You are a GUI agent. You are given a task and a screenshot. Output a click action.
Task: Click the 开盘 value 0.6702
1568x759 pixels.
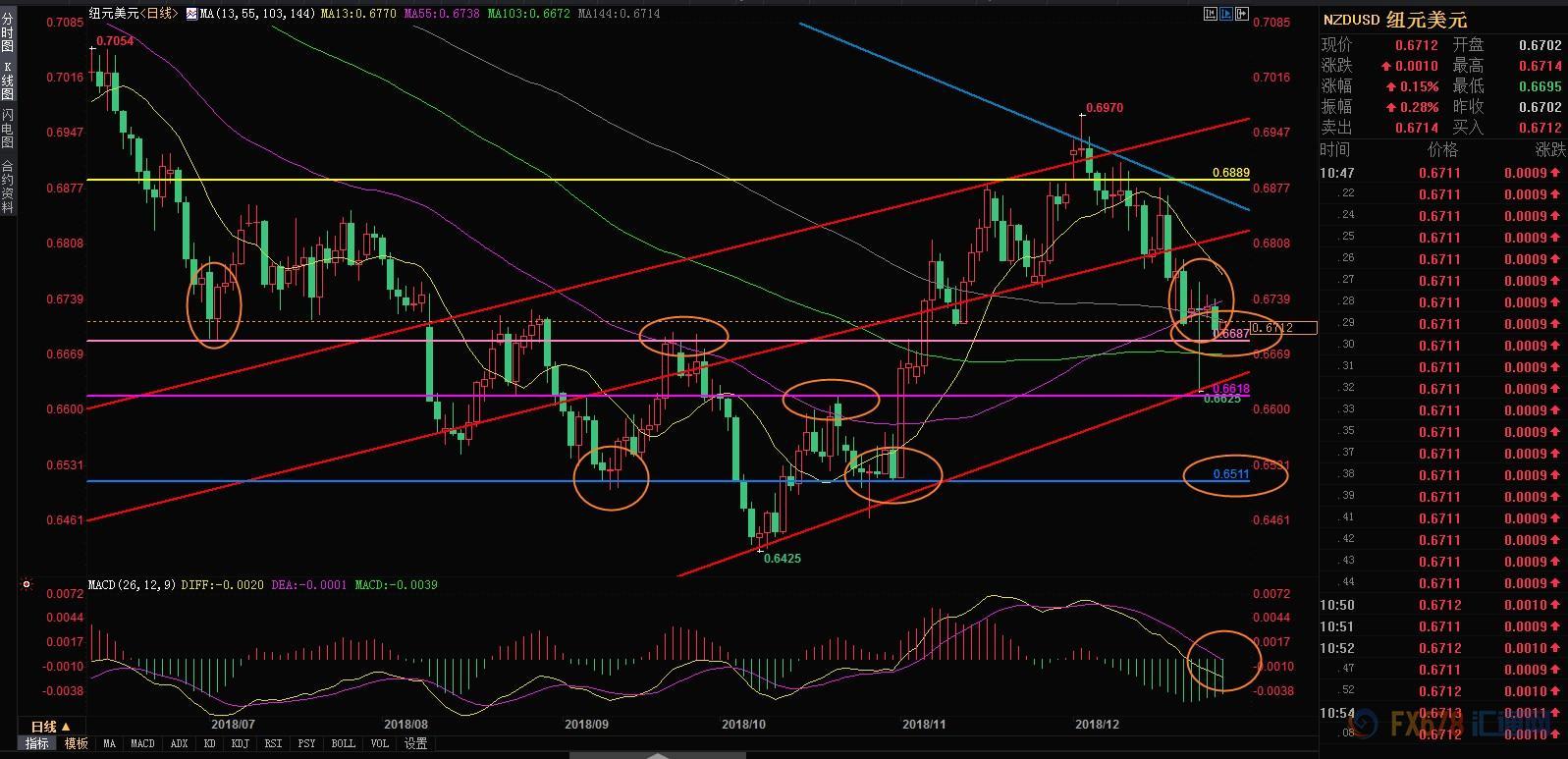point(1540,45)
